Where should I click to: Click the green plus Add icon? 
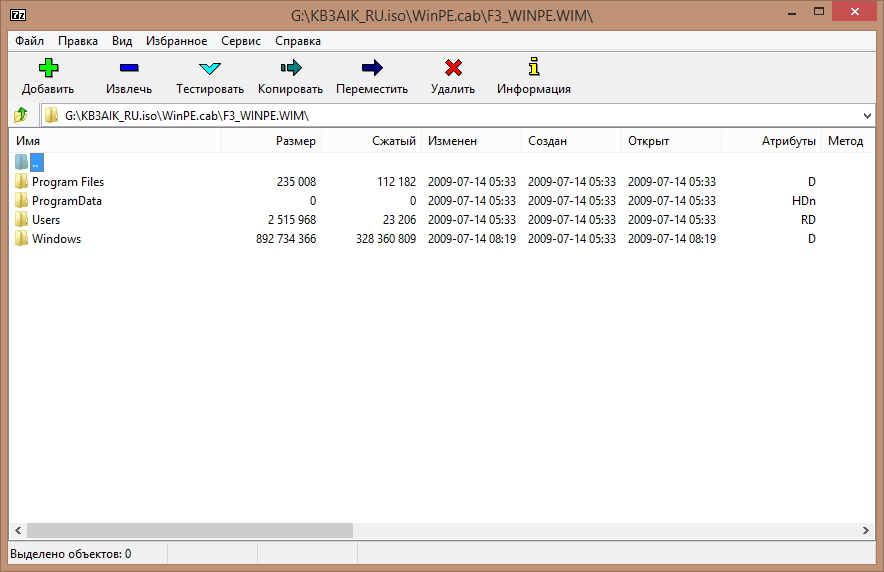click(48, 68)
